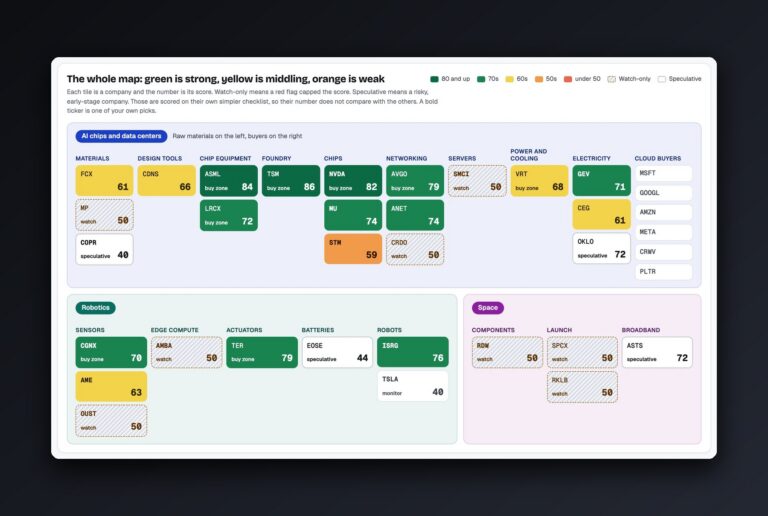This screenshot has height=516, width=768.
Task: Open the AMZN cloud buyer tile
Action: 664,212
